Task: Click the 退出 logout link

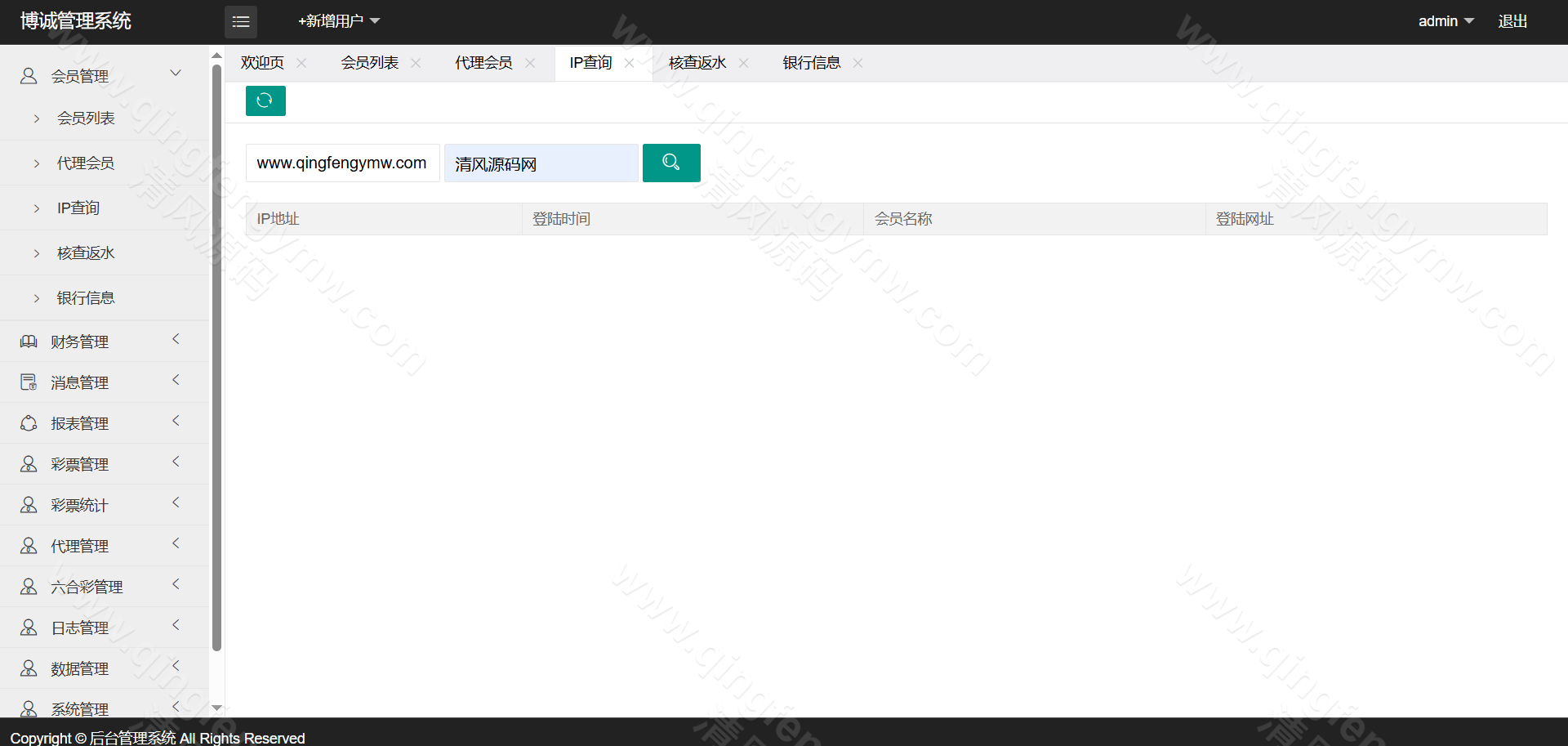Action: pyautogui.click(x=1512, y=21)
